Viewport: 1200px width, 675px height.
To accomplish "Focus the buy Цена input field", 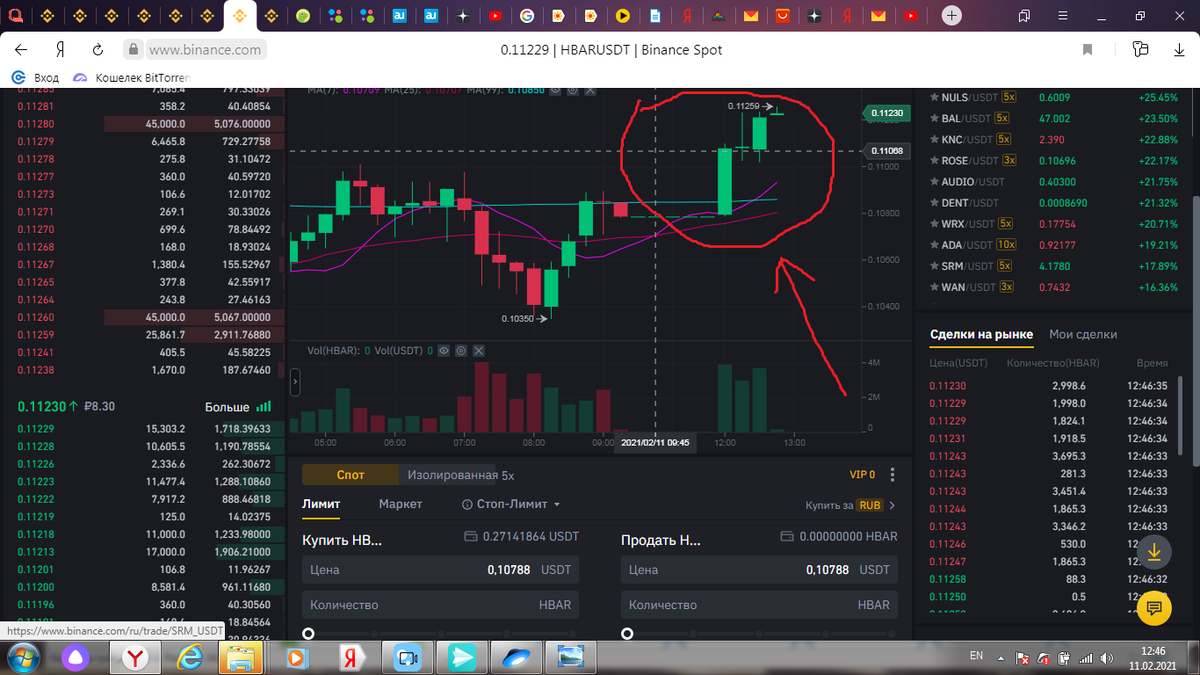I will click(440, 570).
